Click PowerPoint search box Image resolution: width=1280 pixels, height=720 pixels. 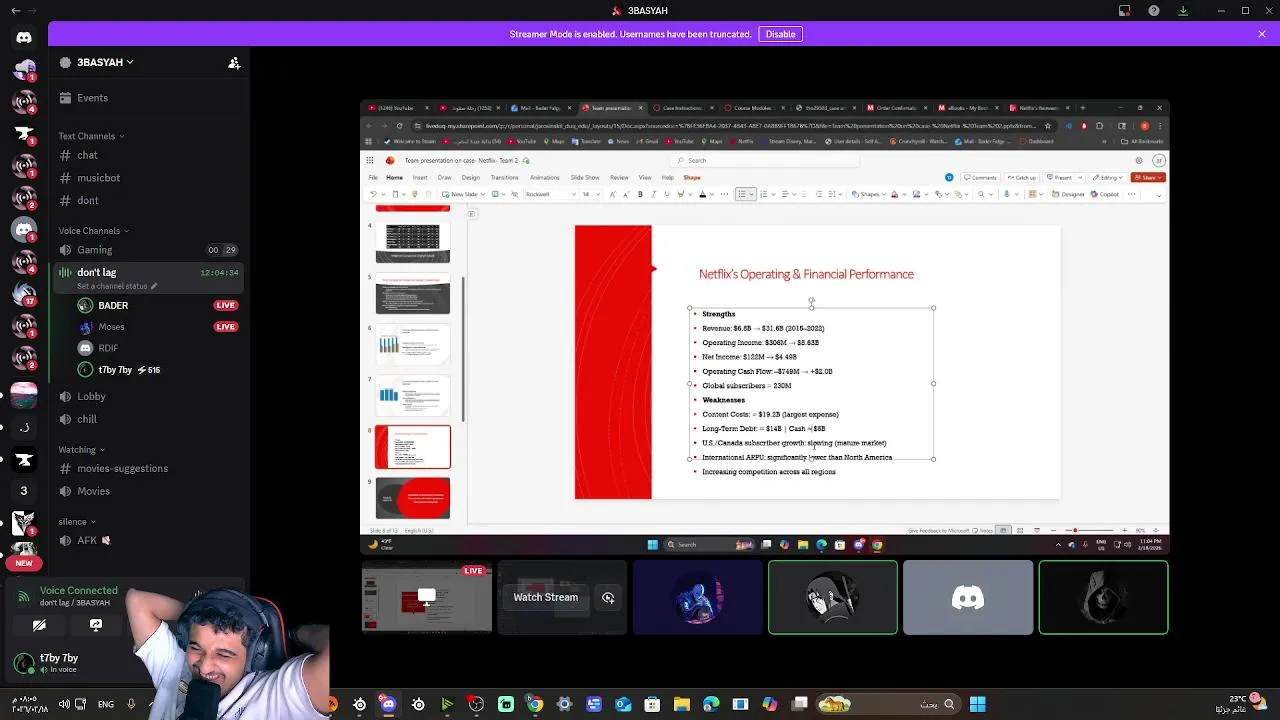(765, 160)
